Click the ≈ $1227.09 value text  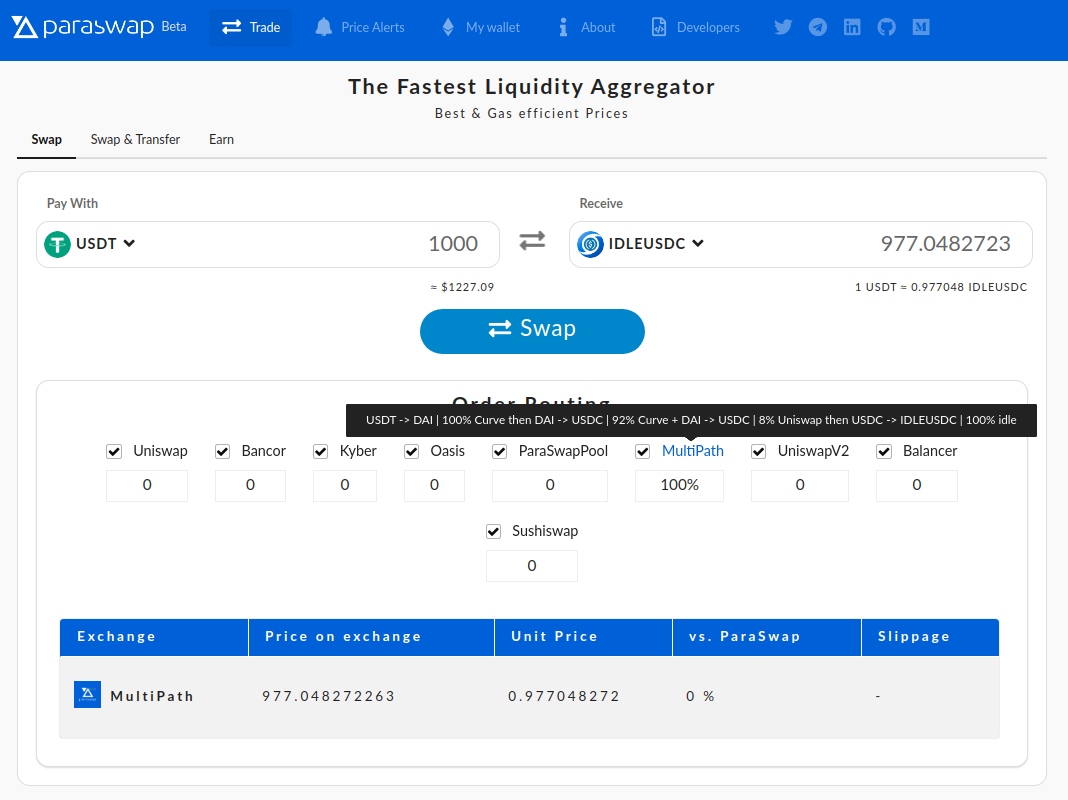[x=462, y=287]
